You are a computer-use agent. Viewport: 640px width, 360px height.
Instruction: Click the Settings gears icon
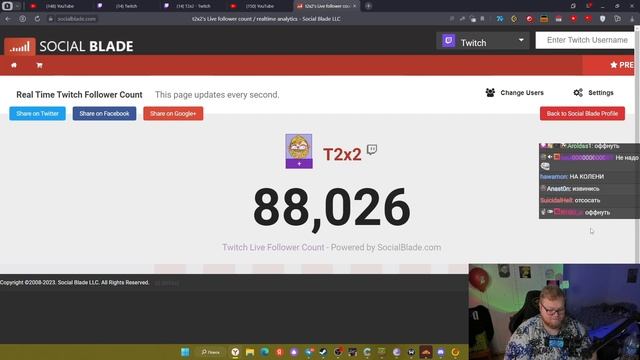pyautogui.click(x=578, y=93)
